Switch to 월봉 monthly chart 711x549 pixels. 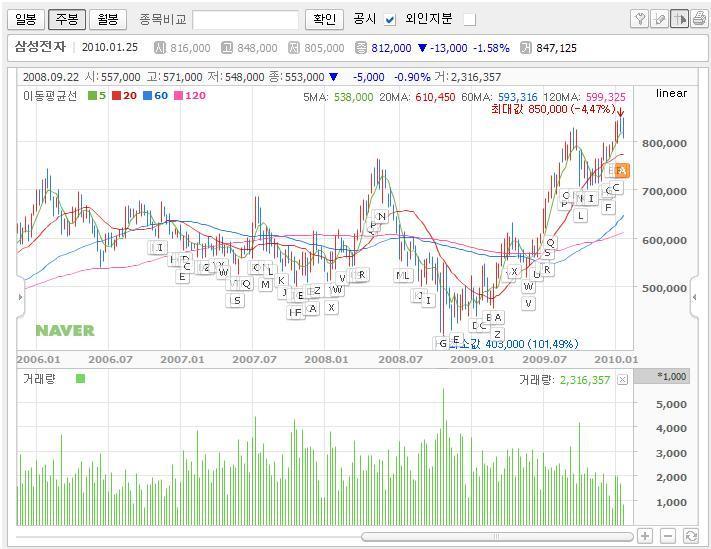(107, 19)
